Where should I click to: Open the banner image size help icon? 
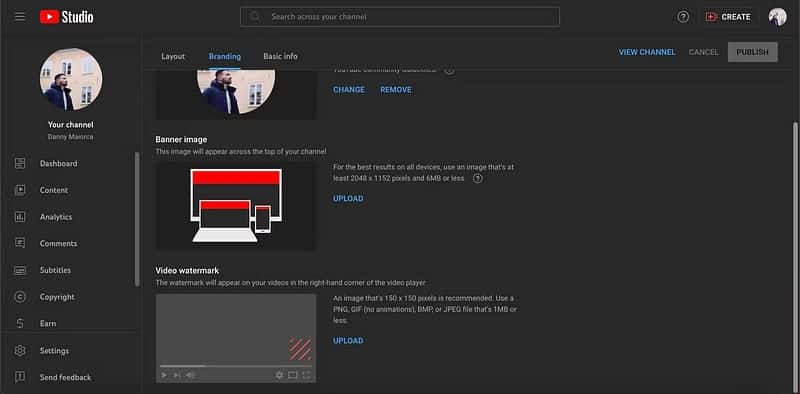(x=478, y=179)
